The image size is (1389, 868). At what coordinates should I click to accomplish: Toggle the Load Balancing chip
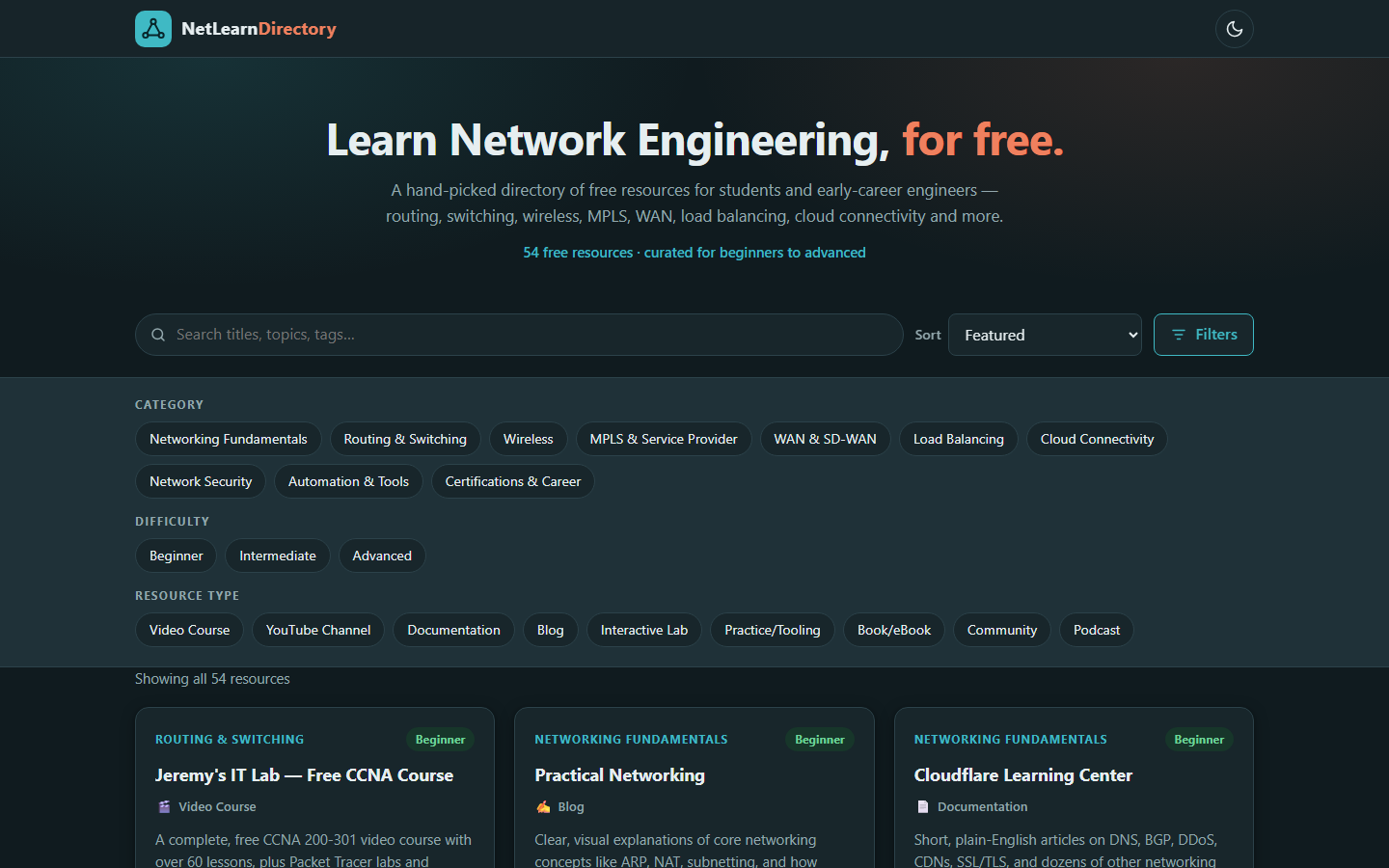pyautogui.click(x=959, y=439)
